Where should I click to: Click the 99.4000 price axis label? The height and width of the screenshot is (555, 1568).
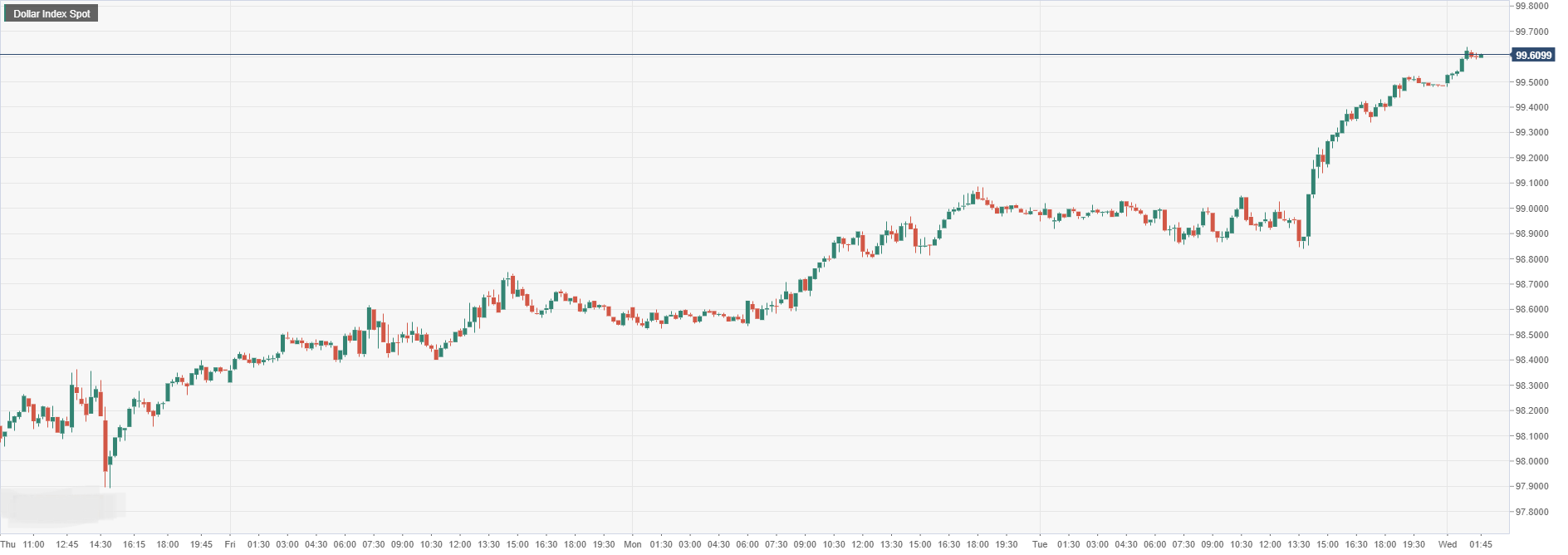[x=1531, y=107]
